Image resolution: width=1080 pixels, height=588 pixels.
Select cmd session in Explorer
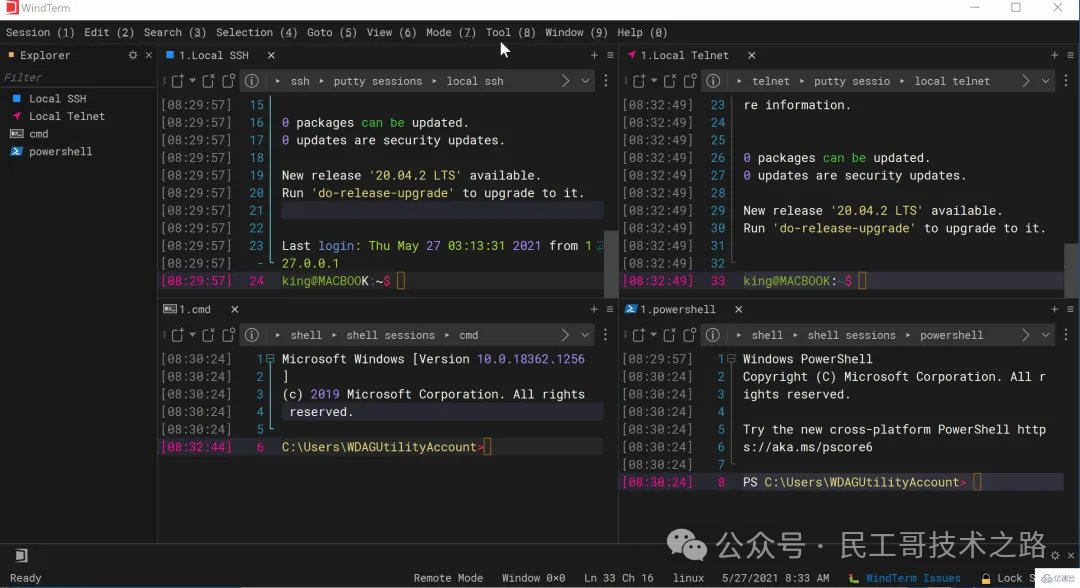click(39, 134)
